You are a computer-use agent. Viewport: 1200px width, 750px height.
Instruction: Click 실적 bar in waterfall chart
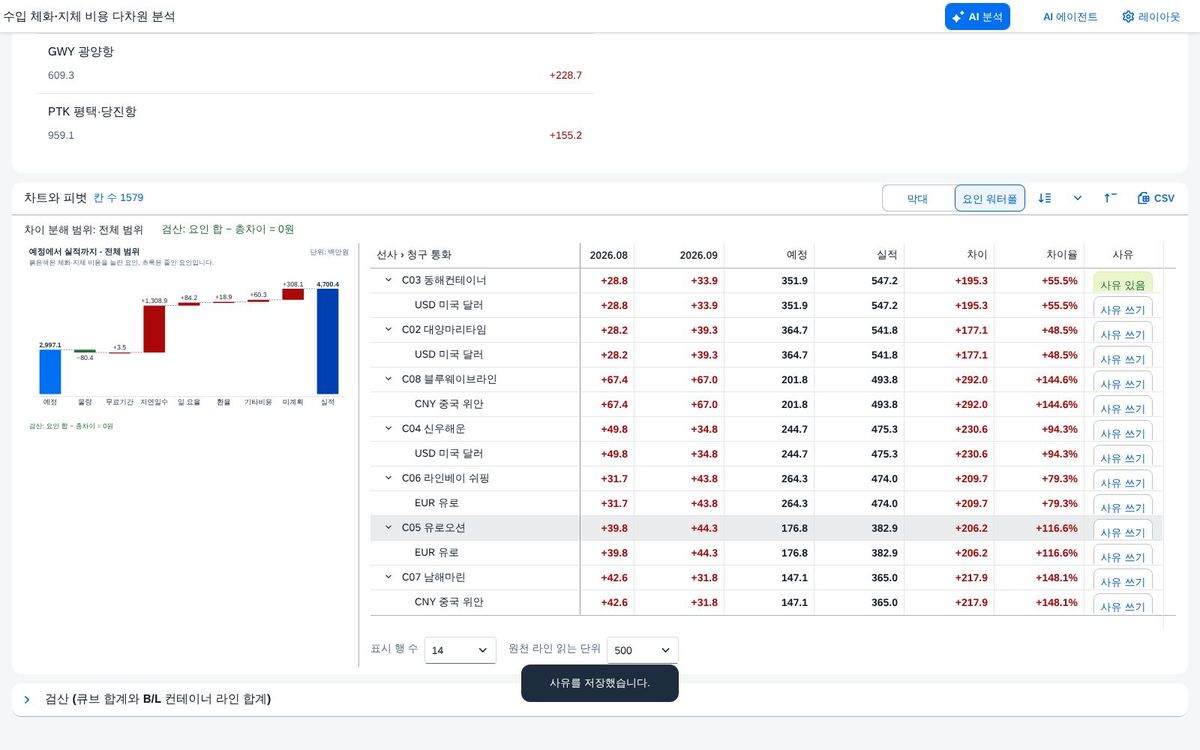pyautogui.click(x=327, y=341)
